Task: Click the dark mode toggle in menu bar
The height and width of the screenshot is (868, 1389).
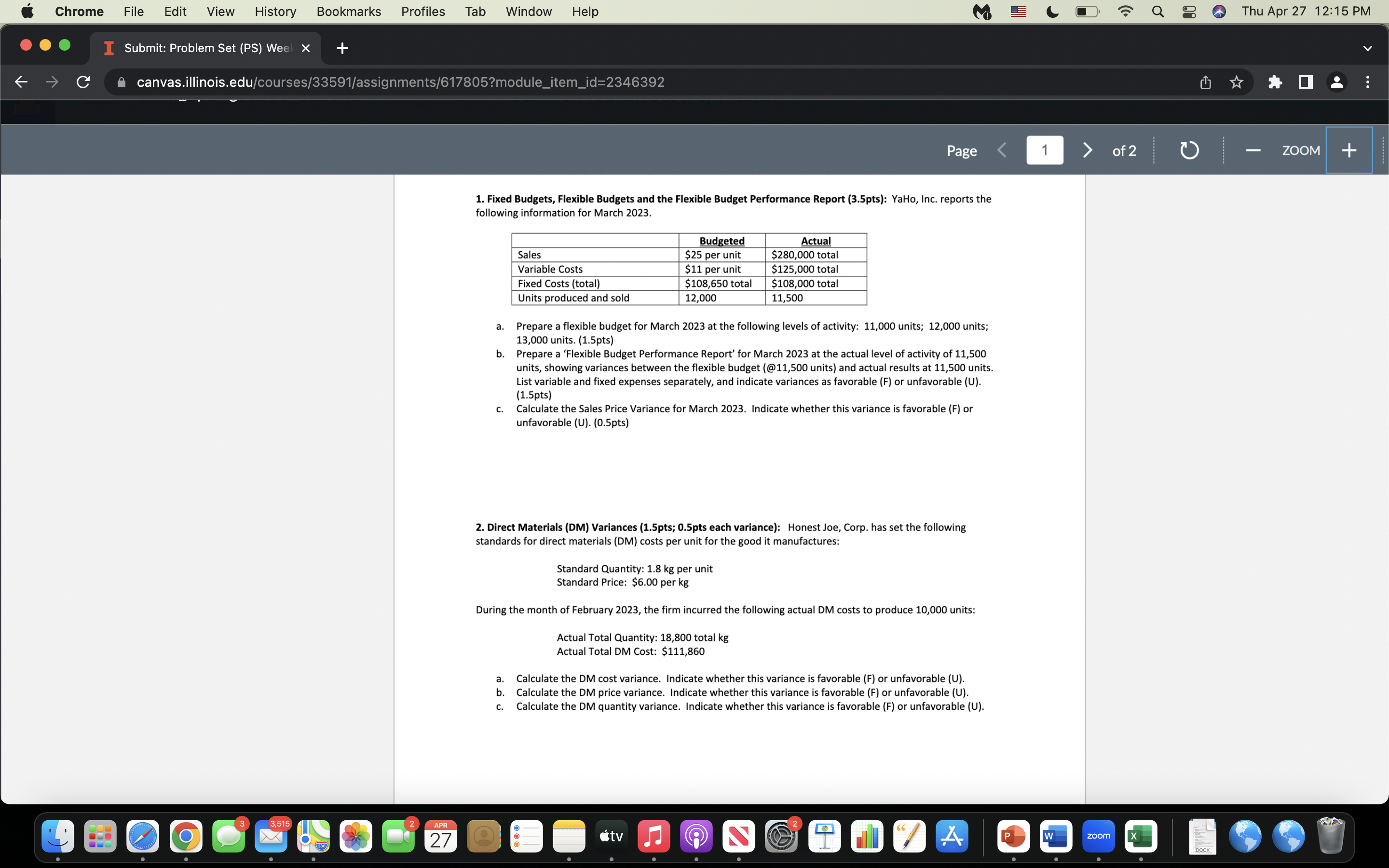Action: coord(1052,11)
